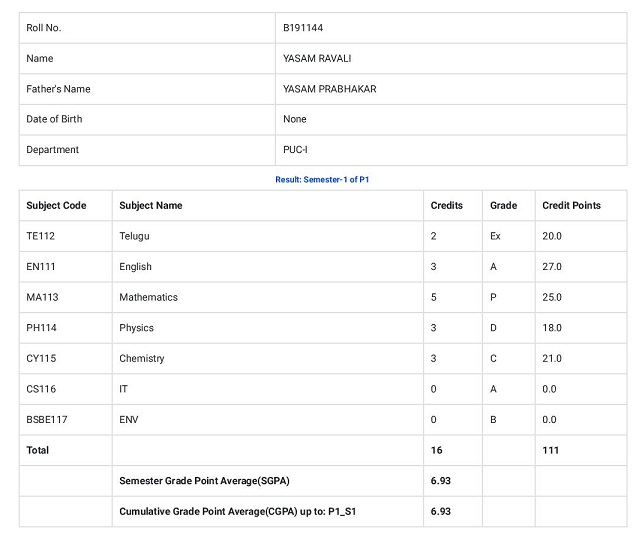Click the Credit Points column header

pos(571,206)
